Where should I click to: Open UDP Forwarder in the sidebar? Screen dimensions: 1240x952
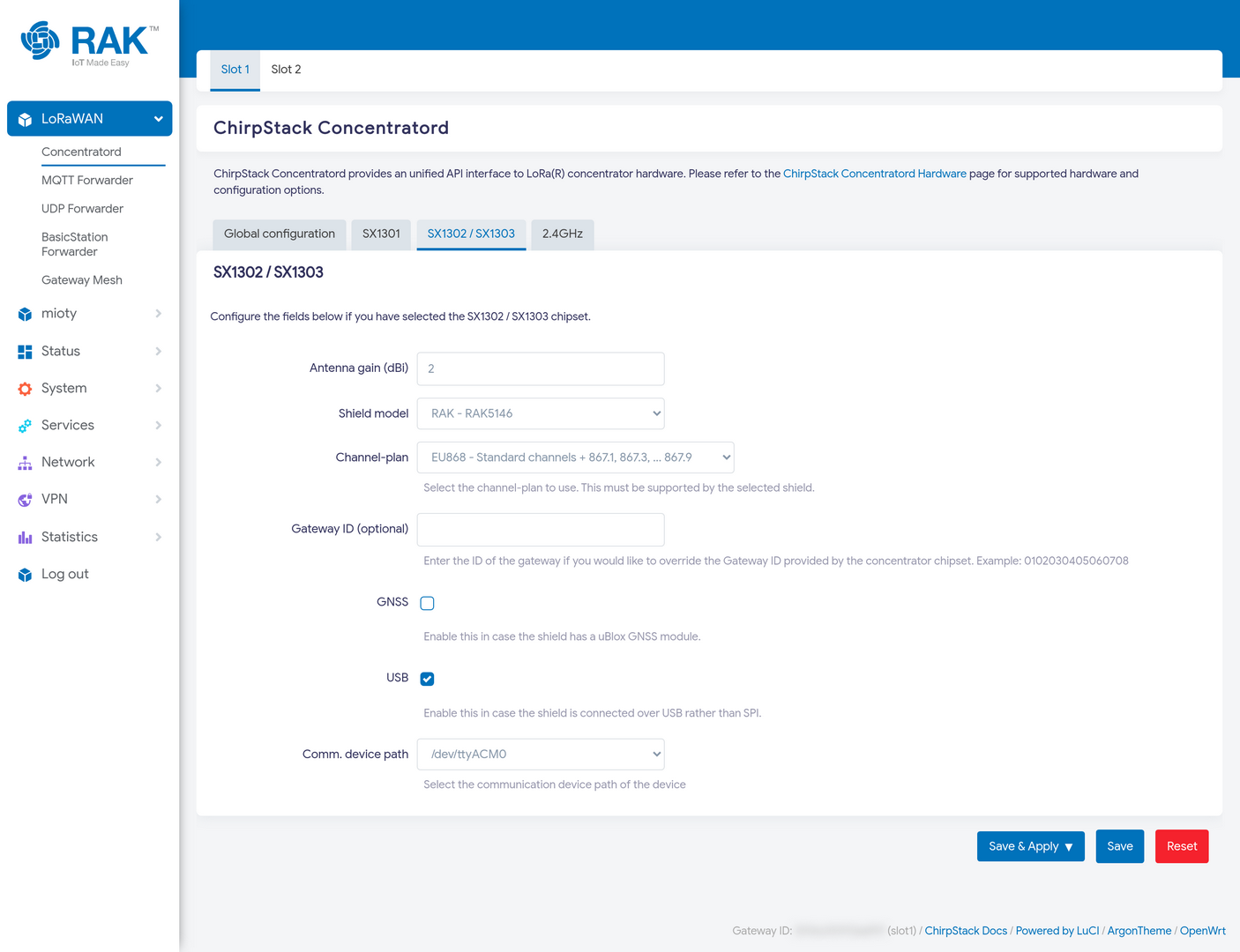82,209
